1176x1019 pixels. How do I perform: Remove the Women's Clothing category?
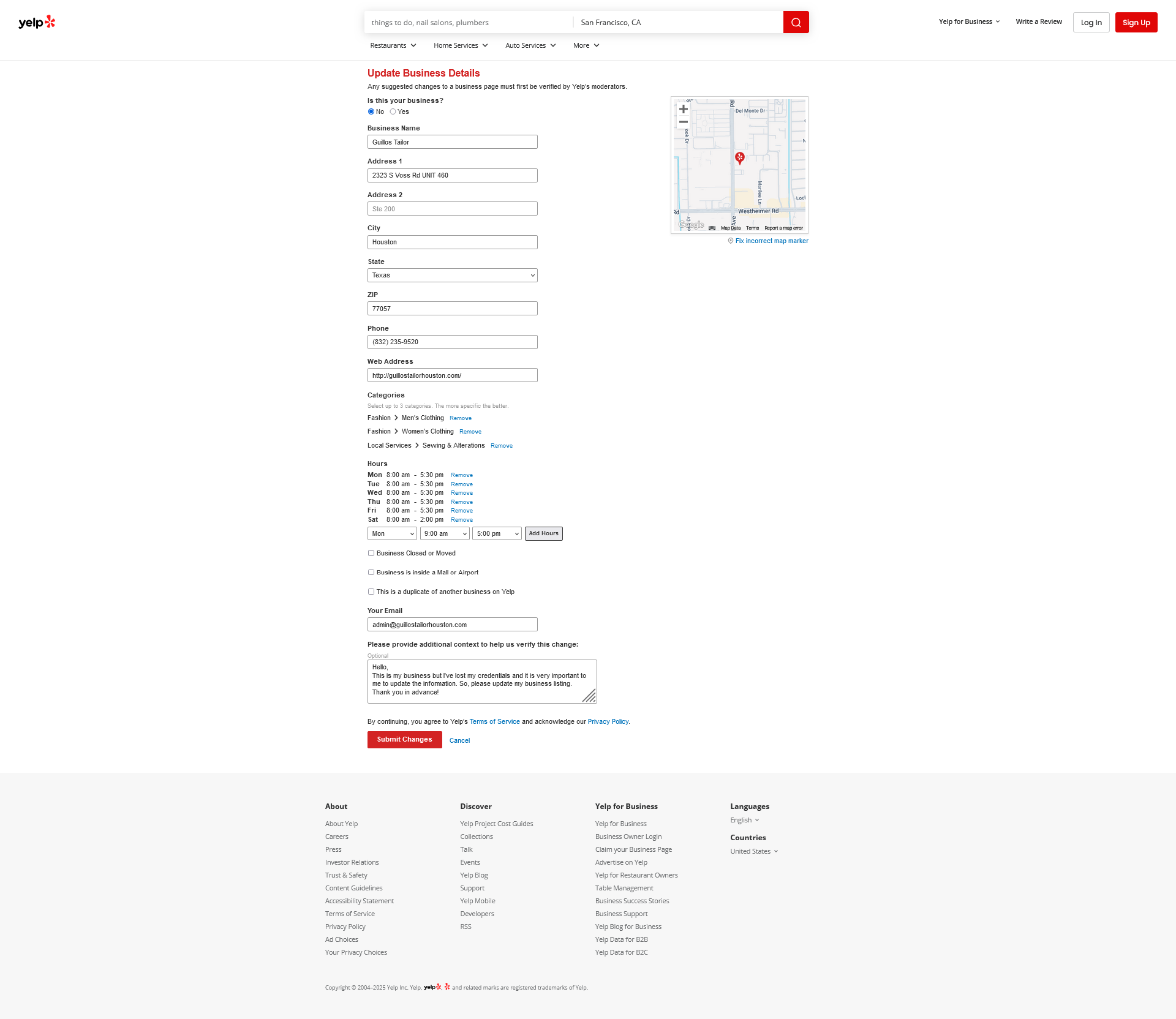coord(470,432)
